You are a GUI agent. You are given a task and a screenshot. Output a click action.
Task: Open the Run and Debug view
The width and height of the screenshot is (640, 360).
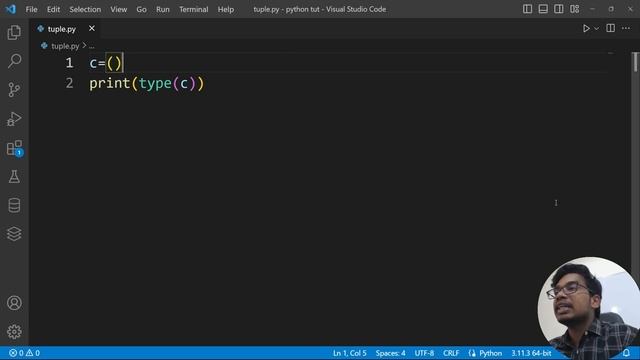pyautogui.click(x=14, y=119)
